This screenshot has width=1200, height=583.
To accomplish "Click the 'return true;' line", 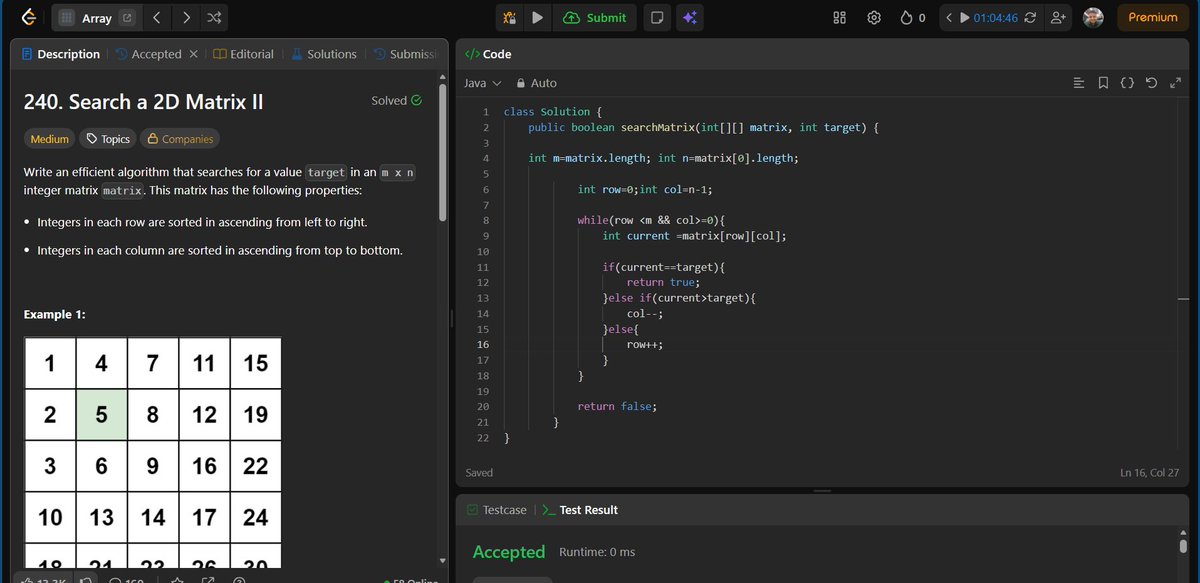I will (x=663, y=283).
